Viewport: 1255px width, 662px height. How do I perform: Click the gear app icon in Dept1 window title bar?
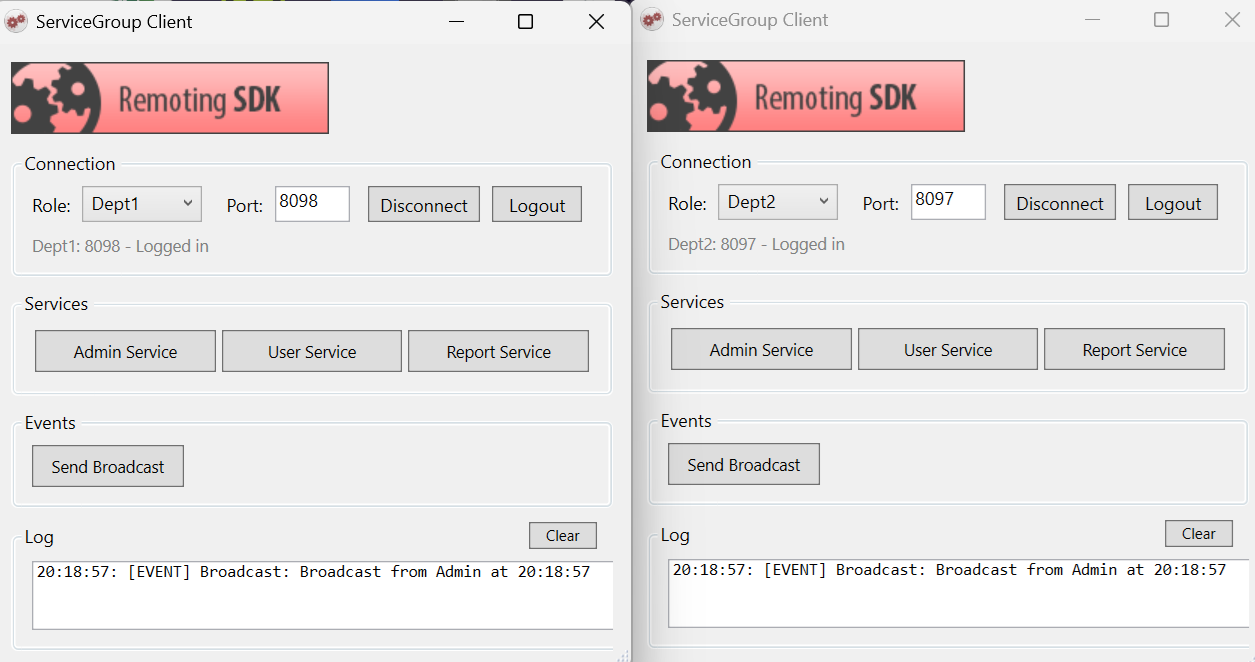tap(16, 22)
